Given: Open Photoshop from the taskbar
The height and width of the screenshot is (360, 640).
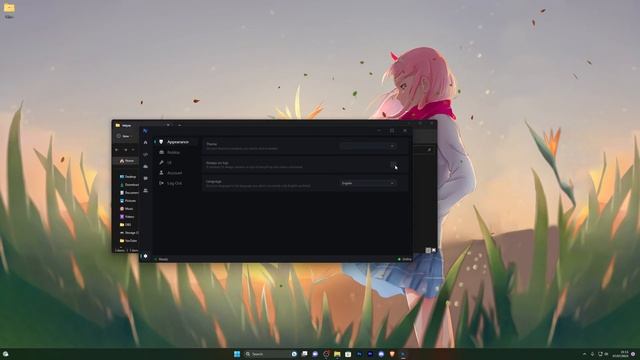Looking at the screenshot, I should coord(359,354).
